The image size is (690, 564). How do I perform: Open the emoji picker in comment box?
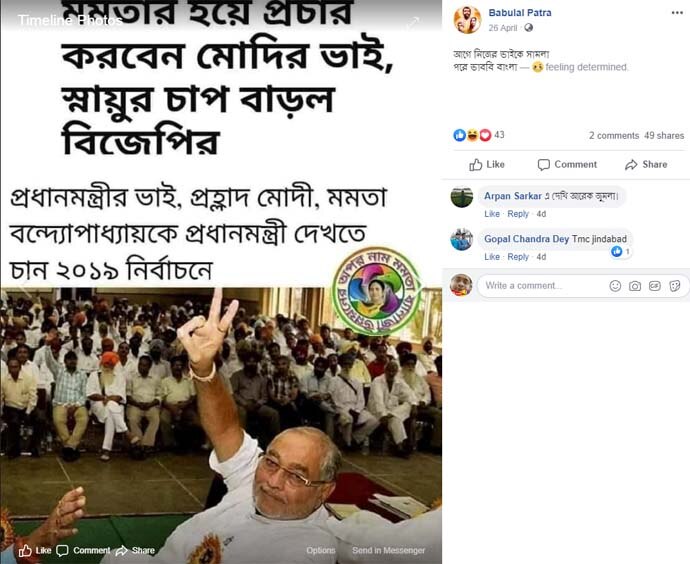point(615,286)
